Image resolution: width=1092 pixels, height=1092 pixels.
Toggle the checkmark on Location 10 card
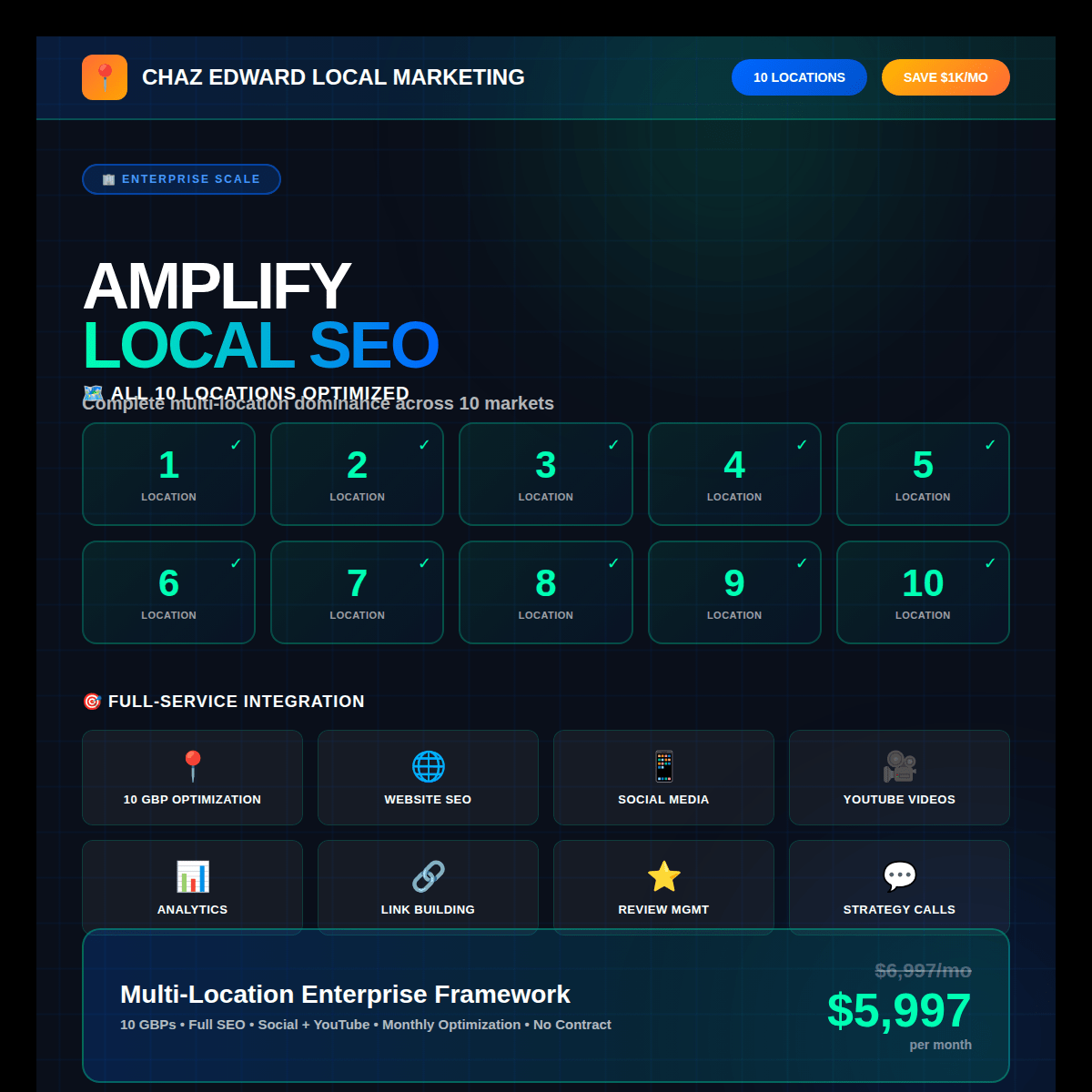point(990,563)
